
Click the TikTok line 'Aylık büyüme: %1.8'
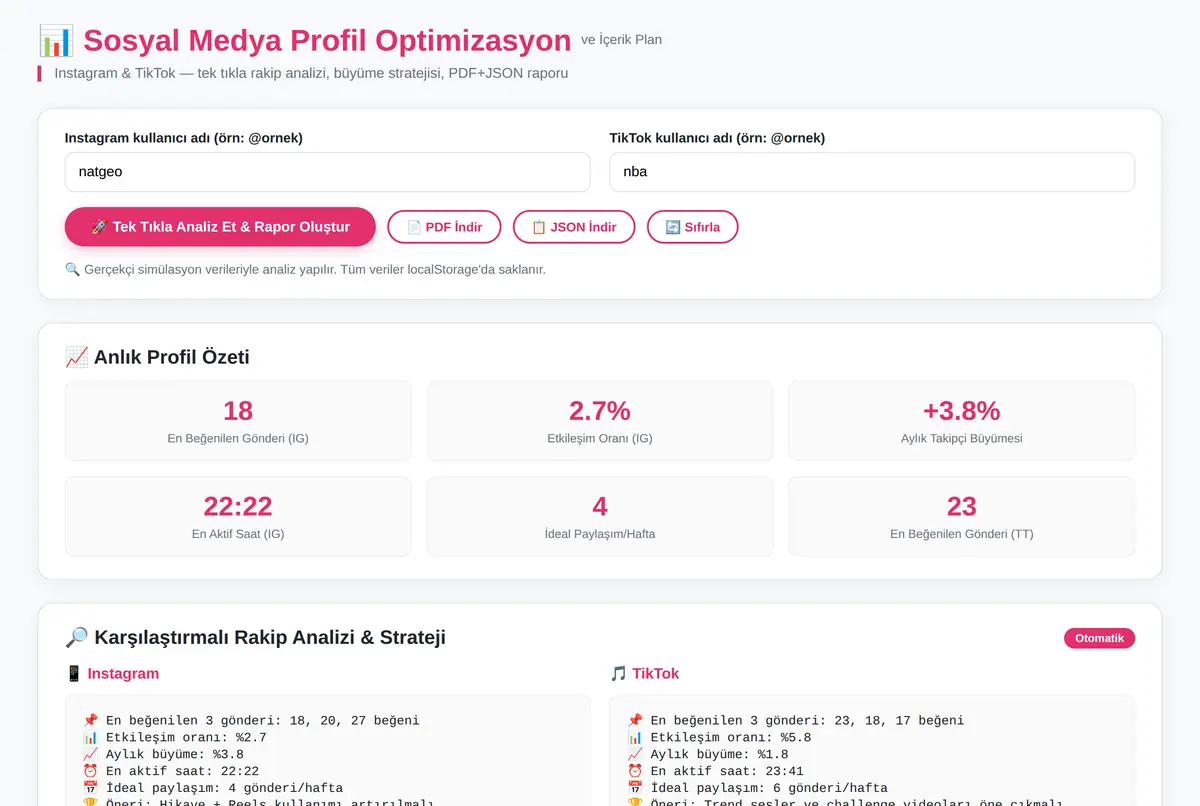click(x=708, y=754)
